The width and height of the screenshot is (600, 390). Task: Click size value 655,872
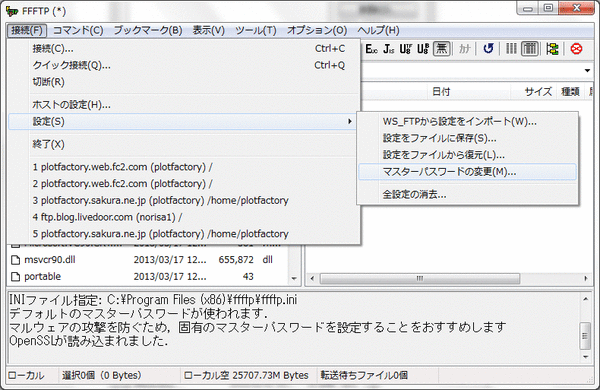point(236,259)
